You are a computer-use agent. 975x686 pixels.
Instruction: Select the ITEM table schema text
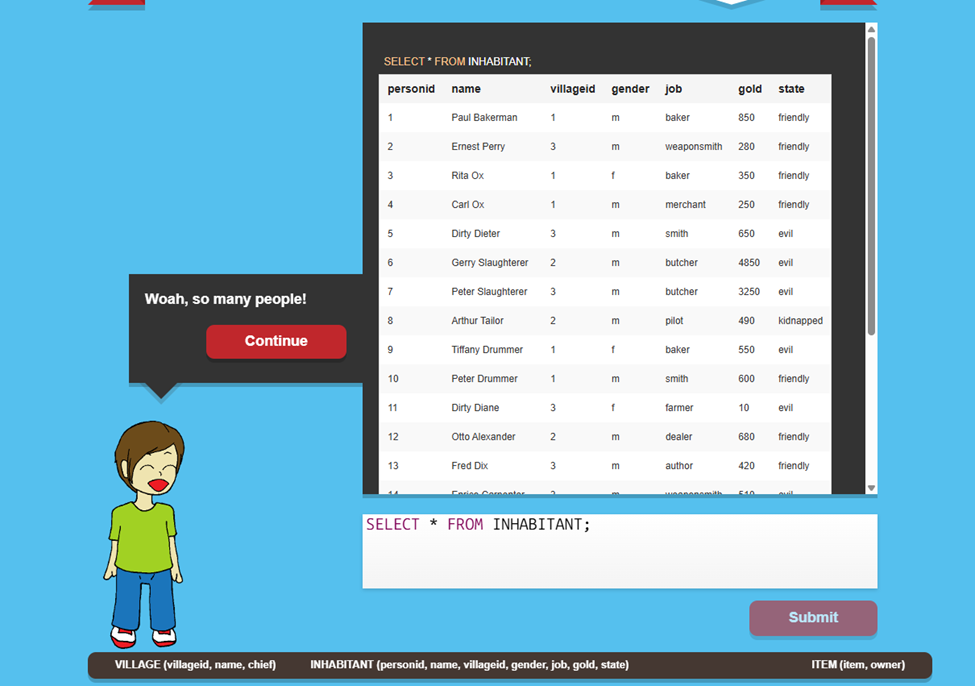pos(857,665)
